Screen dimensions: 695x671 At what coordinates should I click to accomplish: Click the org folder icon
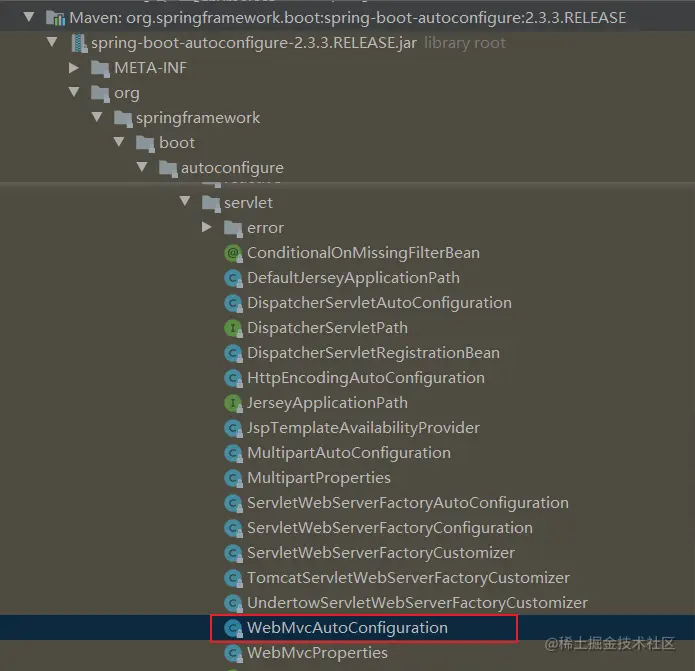point(100,94)
